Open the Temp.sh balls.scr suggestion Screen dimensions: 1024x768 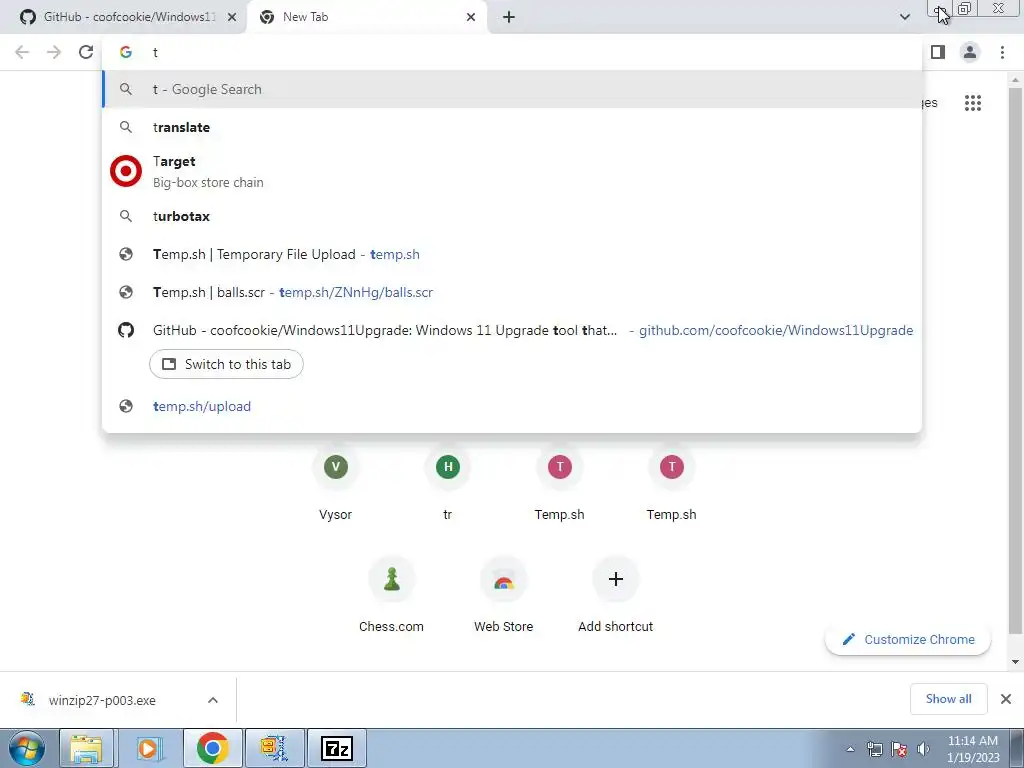(512, 292)
